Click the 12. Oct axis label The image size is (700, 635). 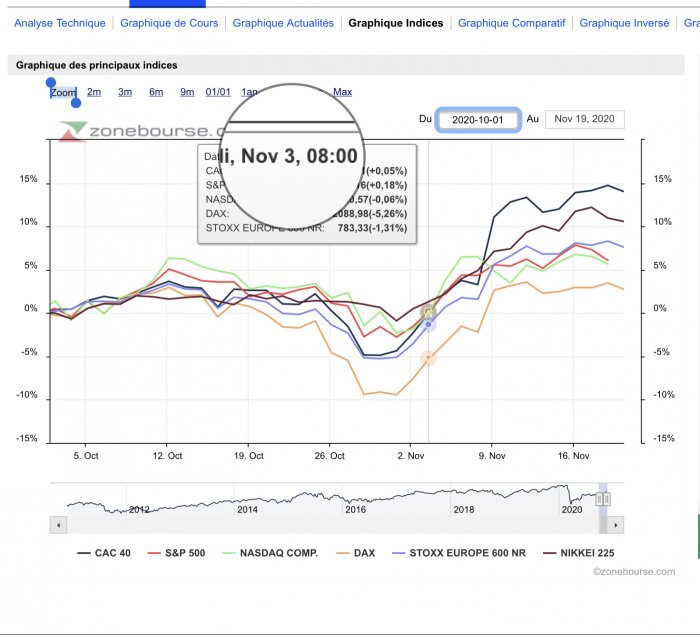point(167,456)
